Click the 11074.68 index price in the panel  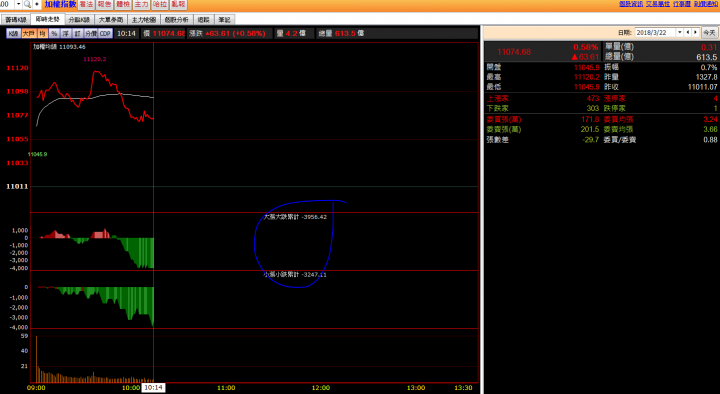pyautogui.click(x=514, y=52)
